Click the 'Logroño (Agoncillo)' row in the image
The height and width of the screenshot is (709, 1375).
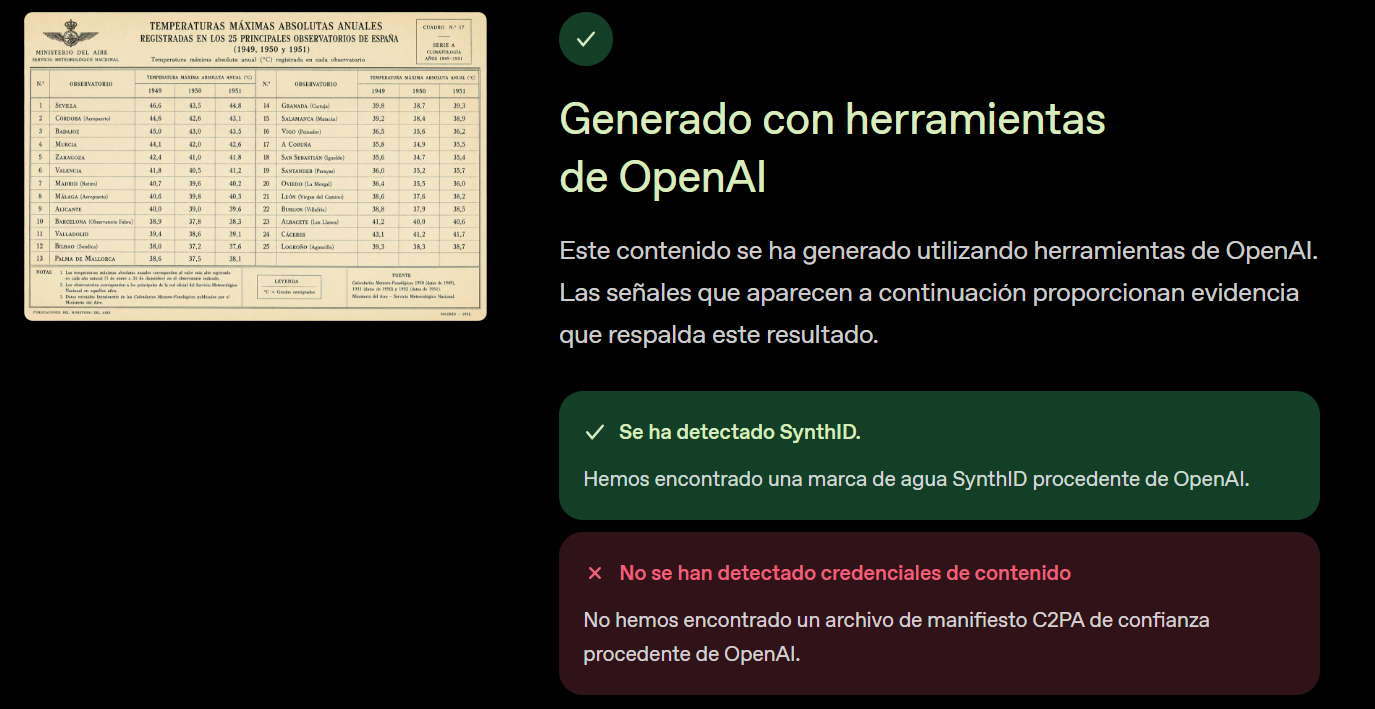368,246
